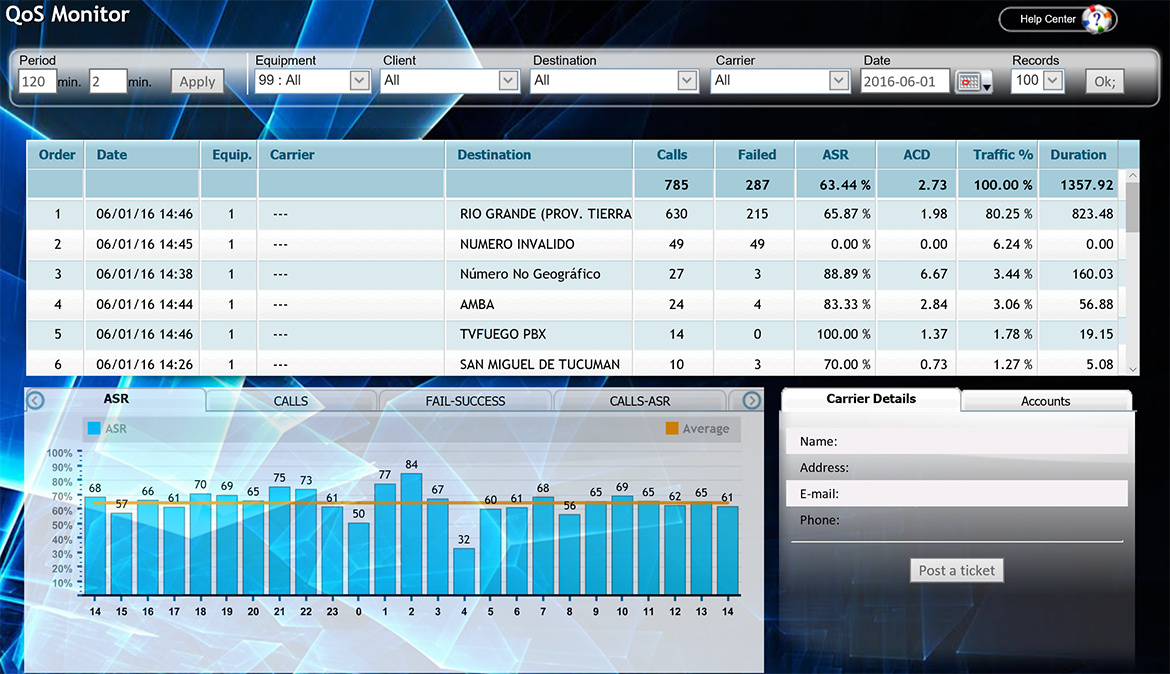Image resolution: width=1170 pixels, height=674 pixels.
Task: Open the FAIL-SUCCESS chart tab
Action: 465,401
